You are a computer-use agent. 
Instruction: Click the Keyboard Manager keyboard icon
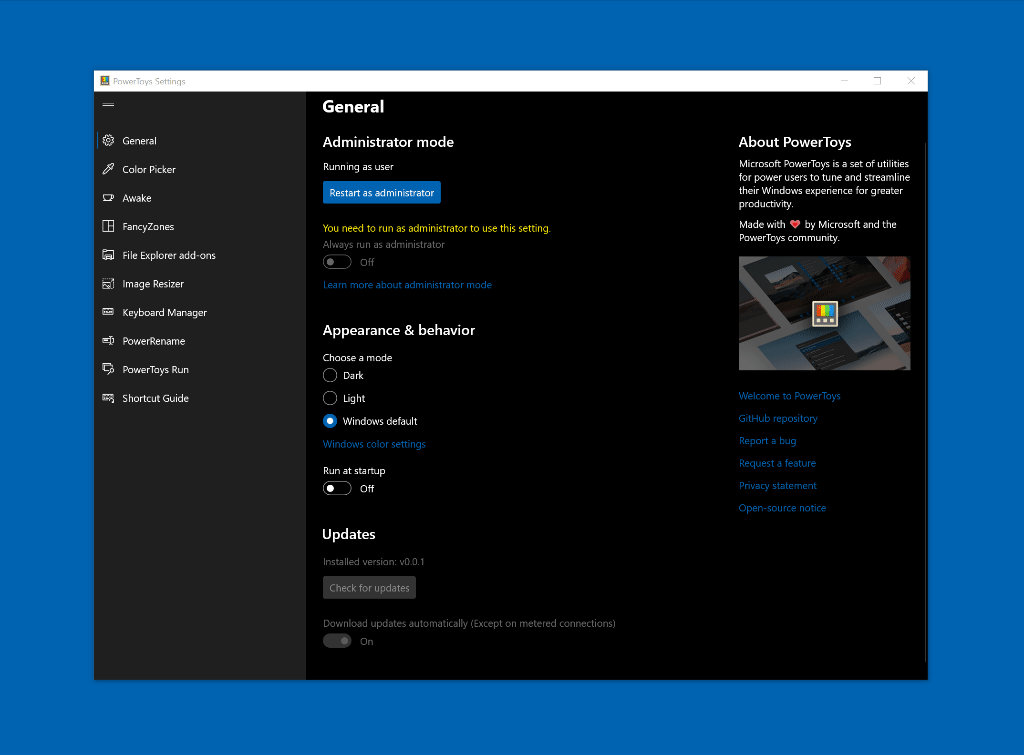point(108,312)
